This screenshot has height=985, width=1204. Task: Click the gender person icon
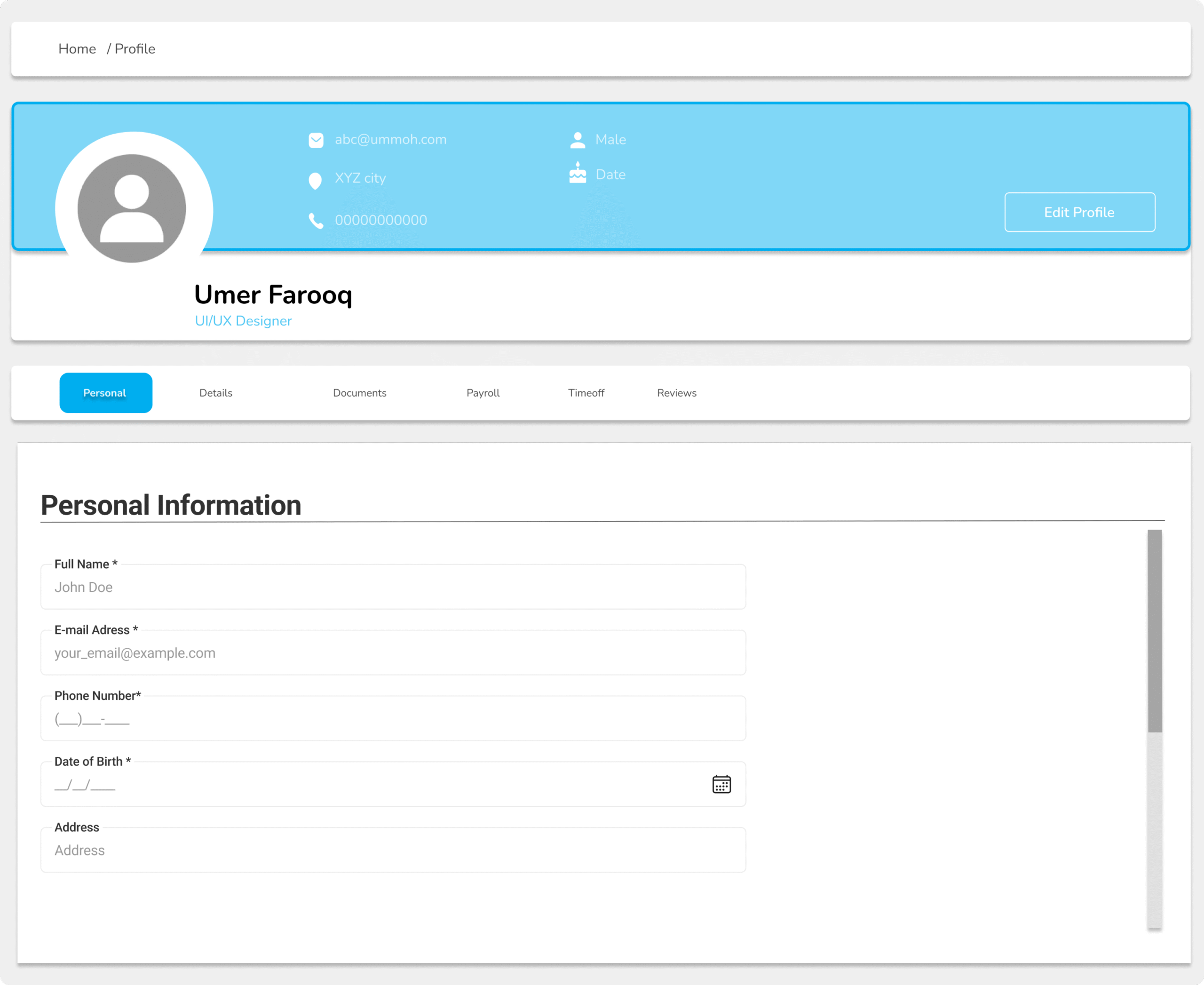tap(578, 140)
